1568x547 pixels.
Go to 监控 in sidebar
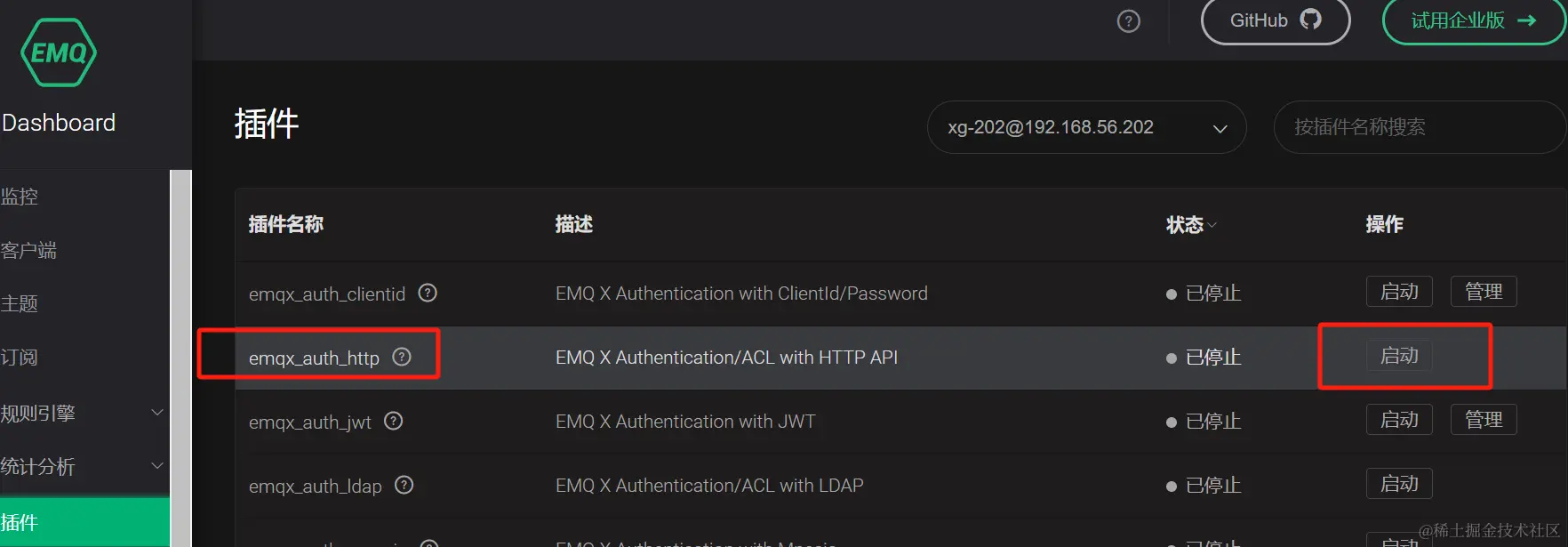[x=20, y=197]
